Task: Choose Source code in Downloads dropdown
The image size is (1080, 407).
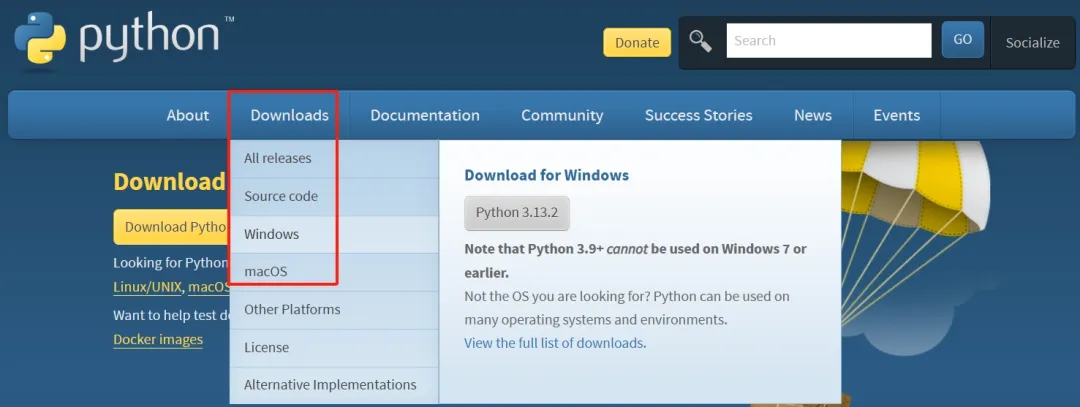Action: click(x=281, y=196)
